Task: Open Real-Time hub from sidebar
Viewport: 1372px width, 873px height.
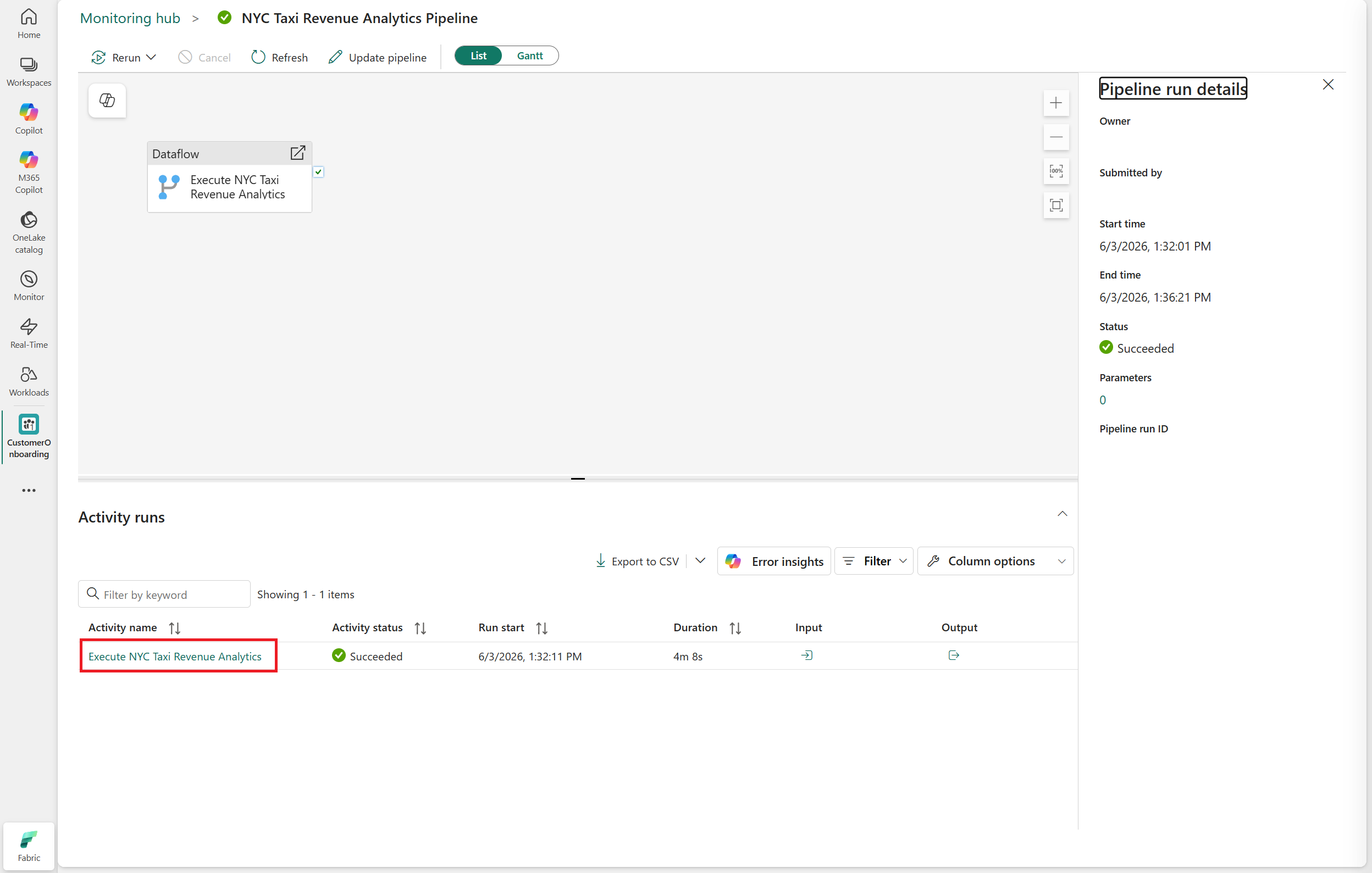Action: point(29,333)
